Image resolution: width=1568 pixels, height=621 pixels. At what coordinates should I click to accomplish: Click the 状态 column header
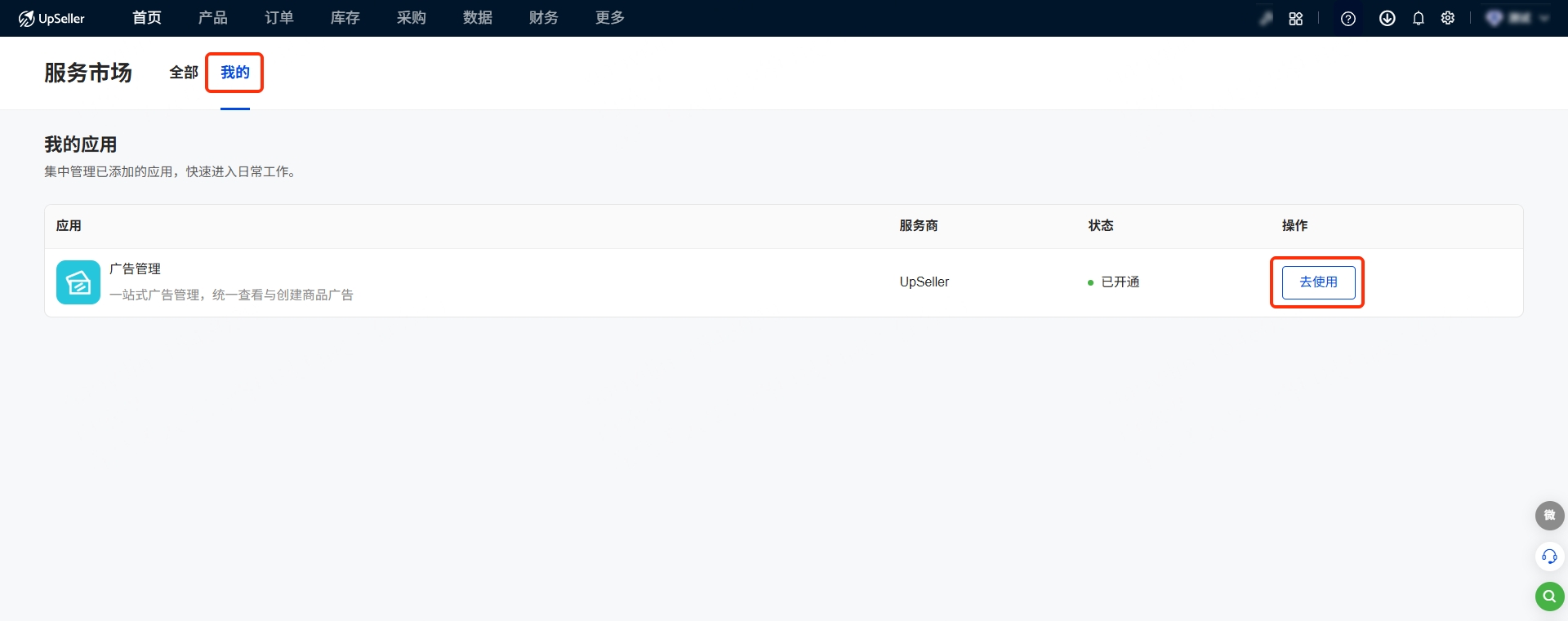(1101, 225)
